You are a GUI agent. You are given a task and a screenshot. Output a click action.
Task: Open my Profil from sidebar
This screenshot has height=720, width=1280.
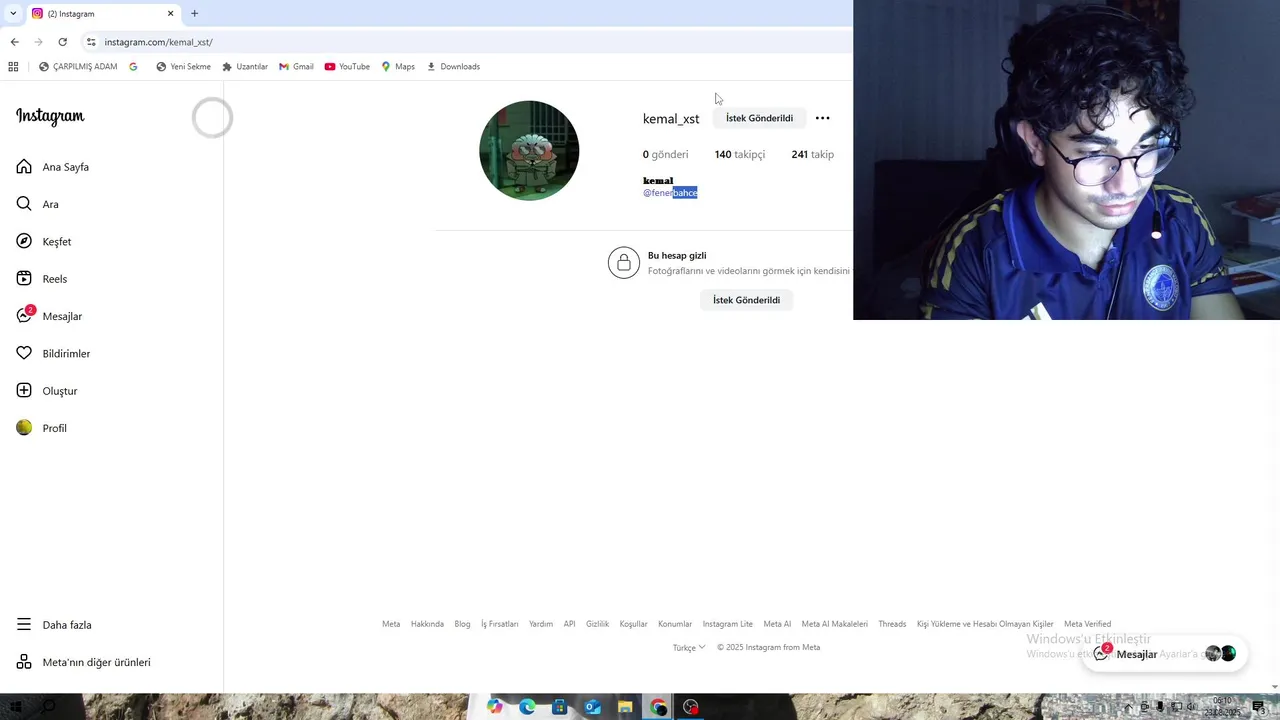(41, 428)
